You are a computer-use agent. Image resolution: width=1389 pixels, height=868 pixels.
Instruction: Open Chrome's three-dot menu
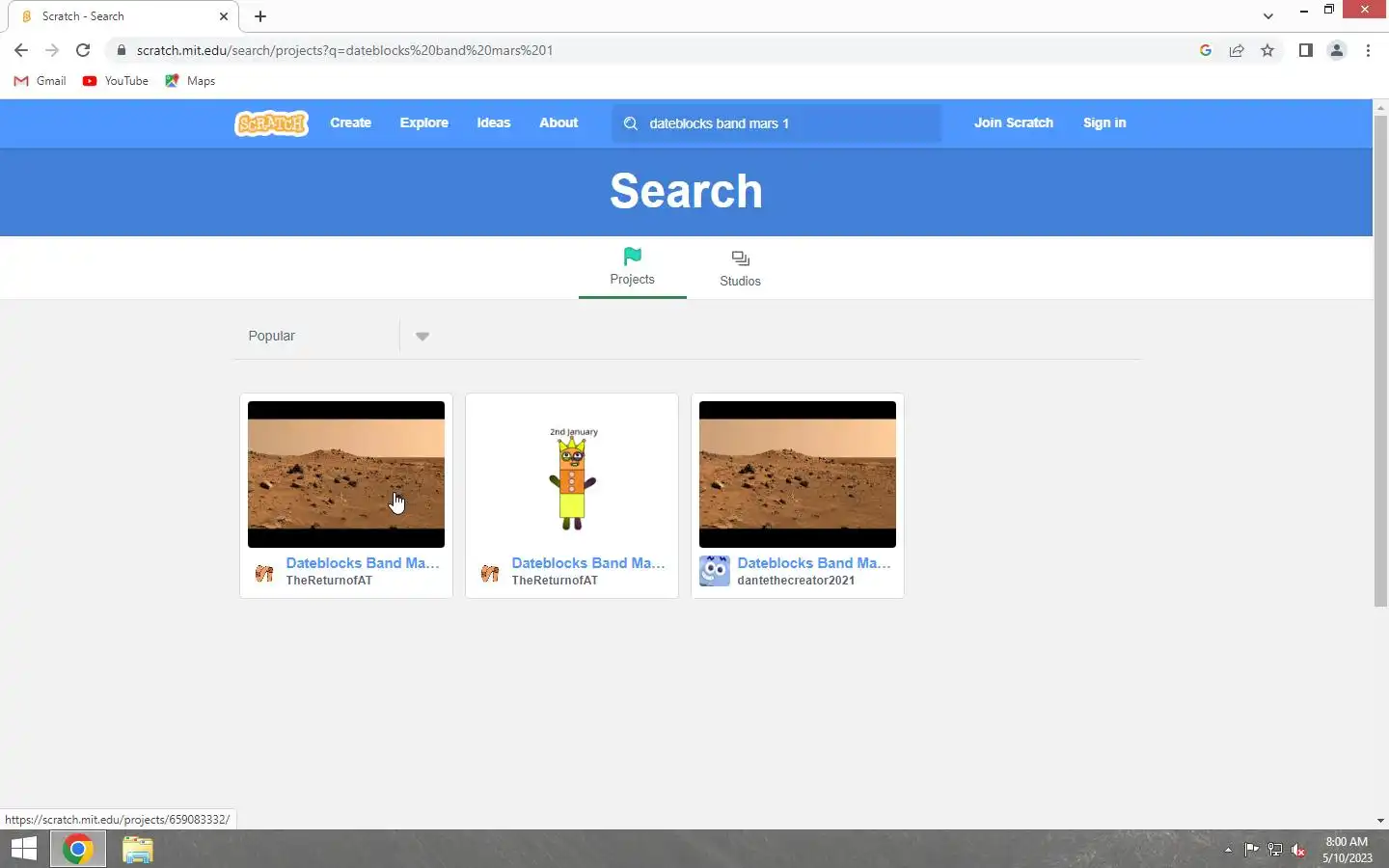click(1368, 50)
